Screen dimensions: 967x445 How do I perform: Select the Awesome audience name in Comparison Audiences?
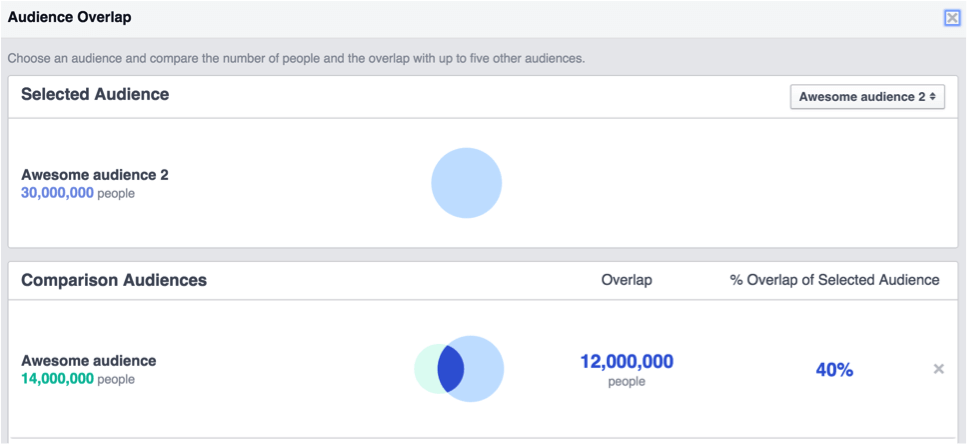pyautogui.click(x=89, y=361)
